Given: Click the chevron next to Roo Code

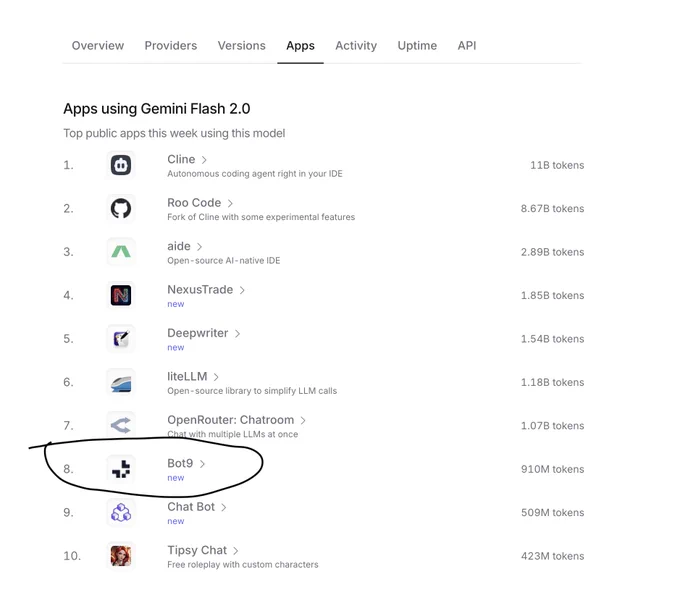Looking at the screenshot, I should 230,203.
